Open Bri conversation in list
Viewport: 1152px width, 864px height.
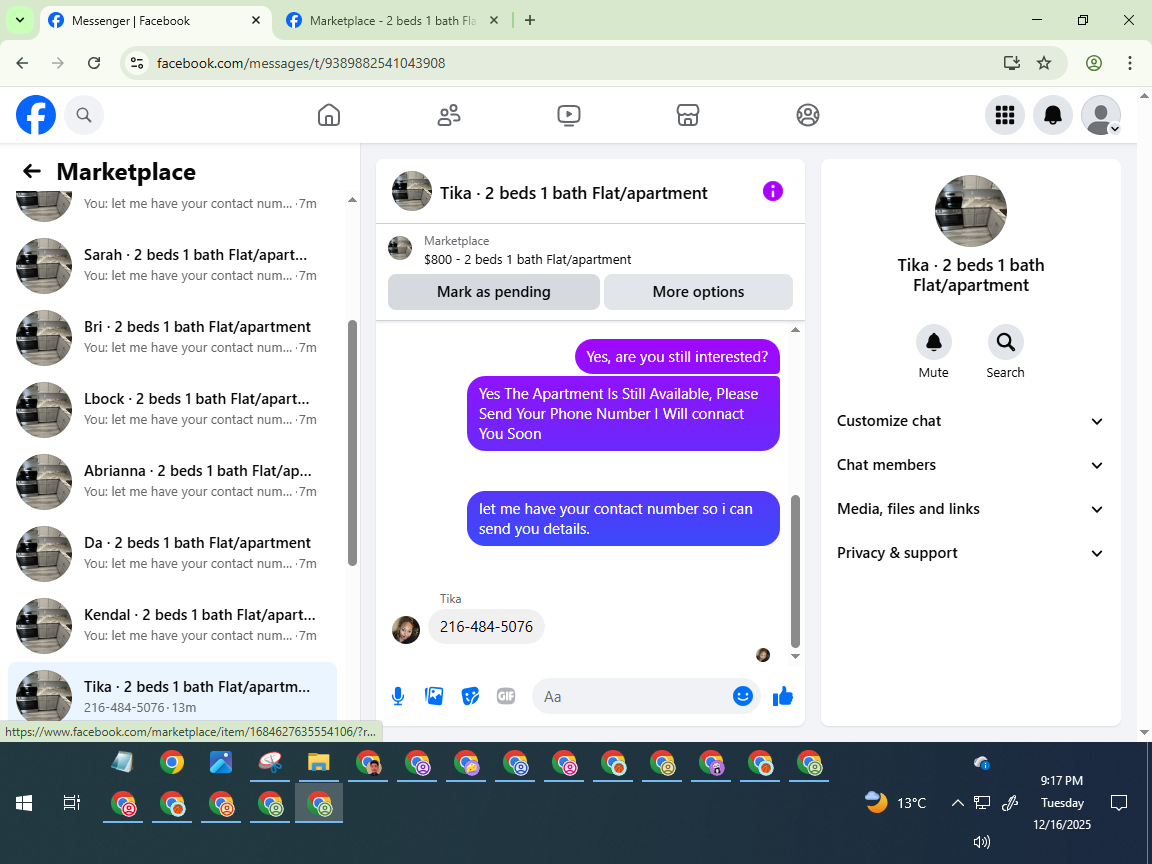click(173, 337)
